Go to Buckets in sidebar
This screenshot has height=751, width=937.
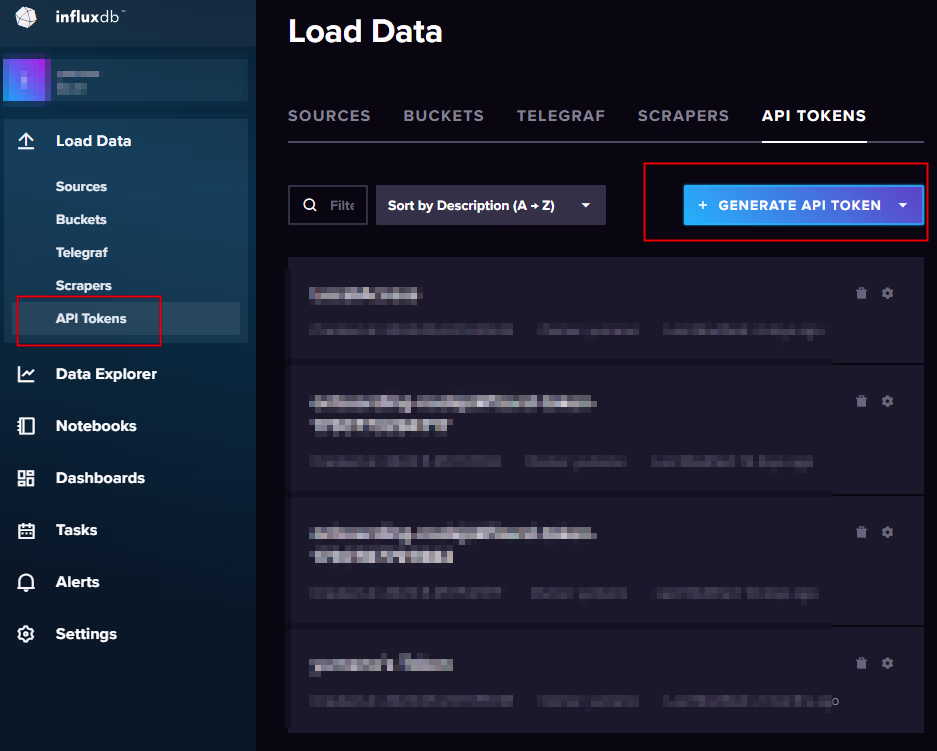[81, 219]
